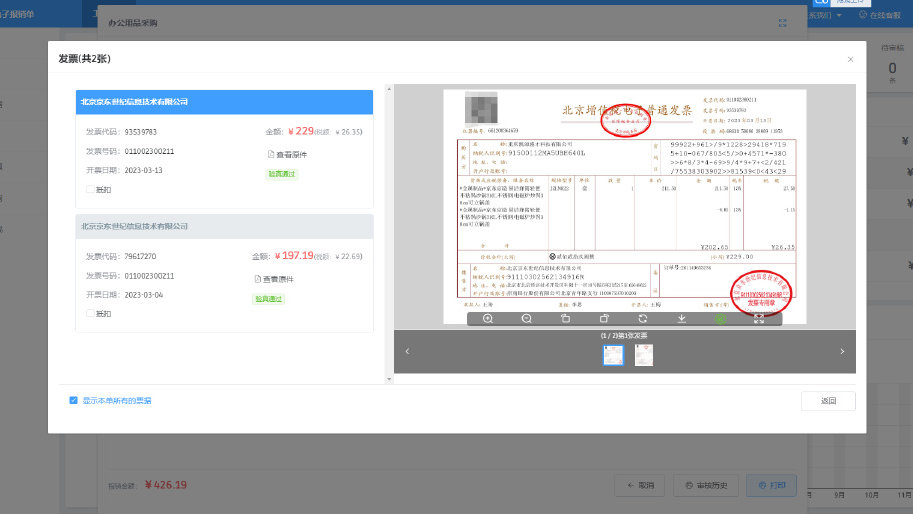
Task: Click invoice code 79617270
Action: coord(140,256)
